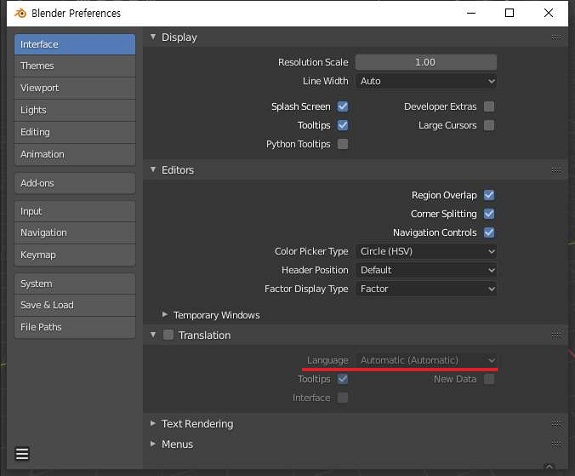Screen dimensions: 575x476
Task: Maximize the Blender Preferences window
Action: tap(509, 13)
